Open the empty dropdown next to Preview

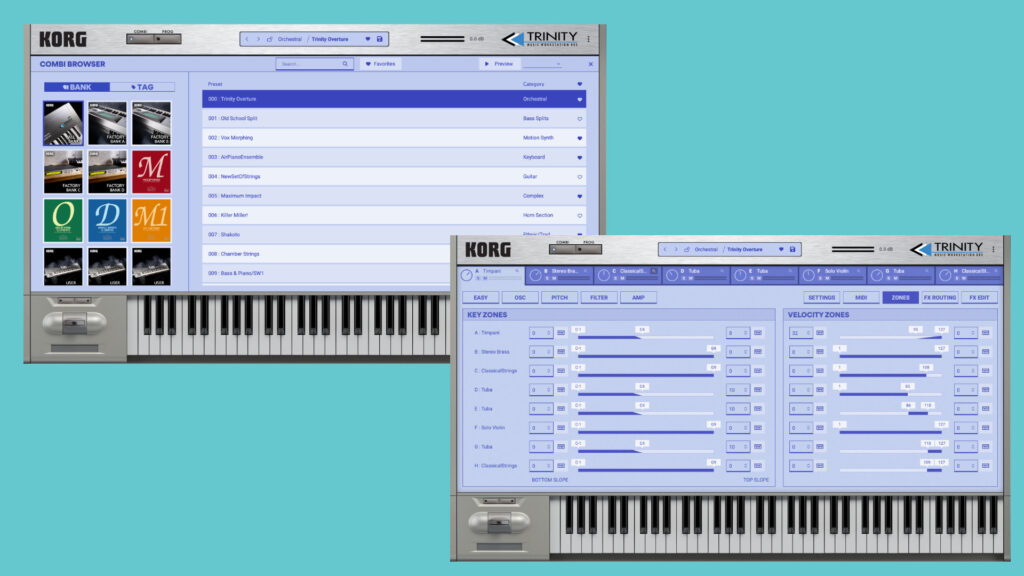click(545, 63)
